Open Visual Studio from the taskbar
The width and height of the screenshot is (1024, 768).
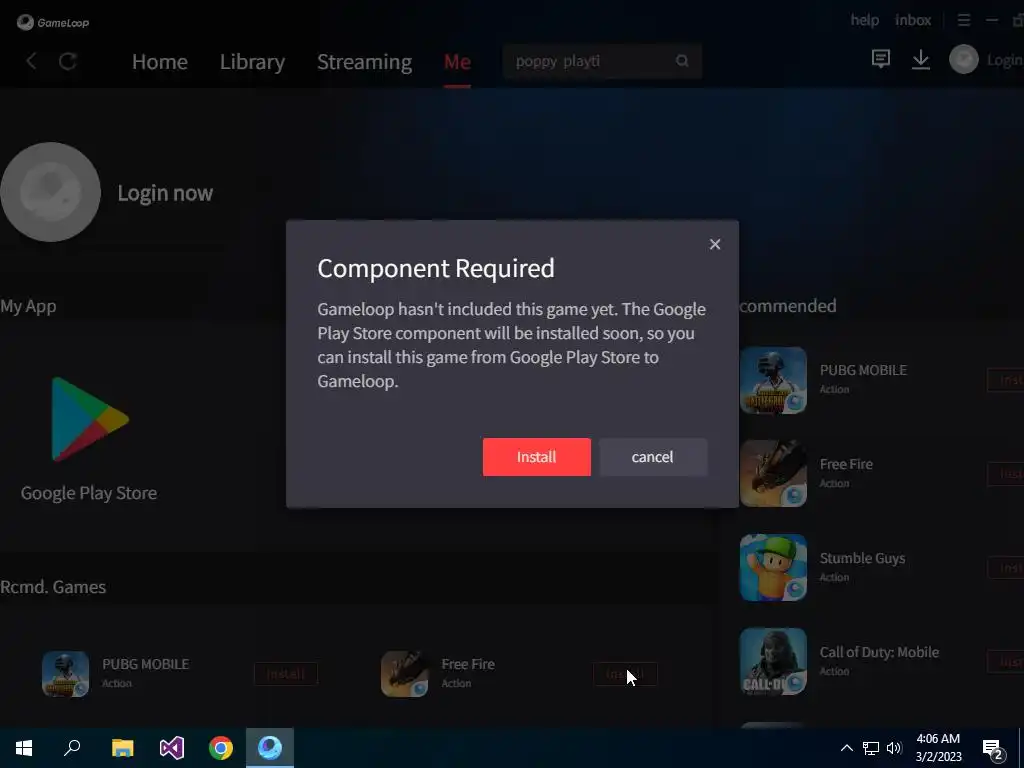coord(172,748)
